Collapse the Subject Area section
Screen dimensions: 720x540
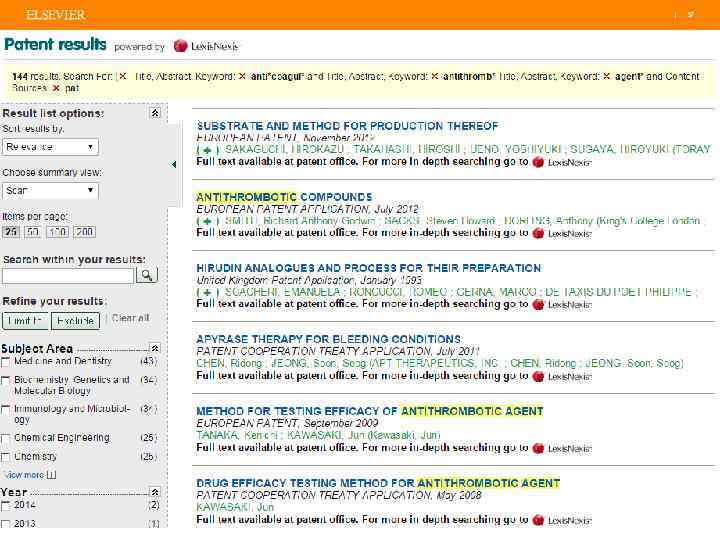[155, 348]
